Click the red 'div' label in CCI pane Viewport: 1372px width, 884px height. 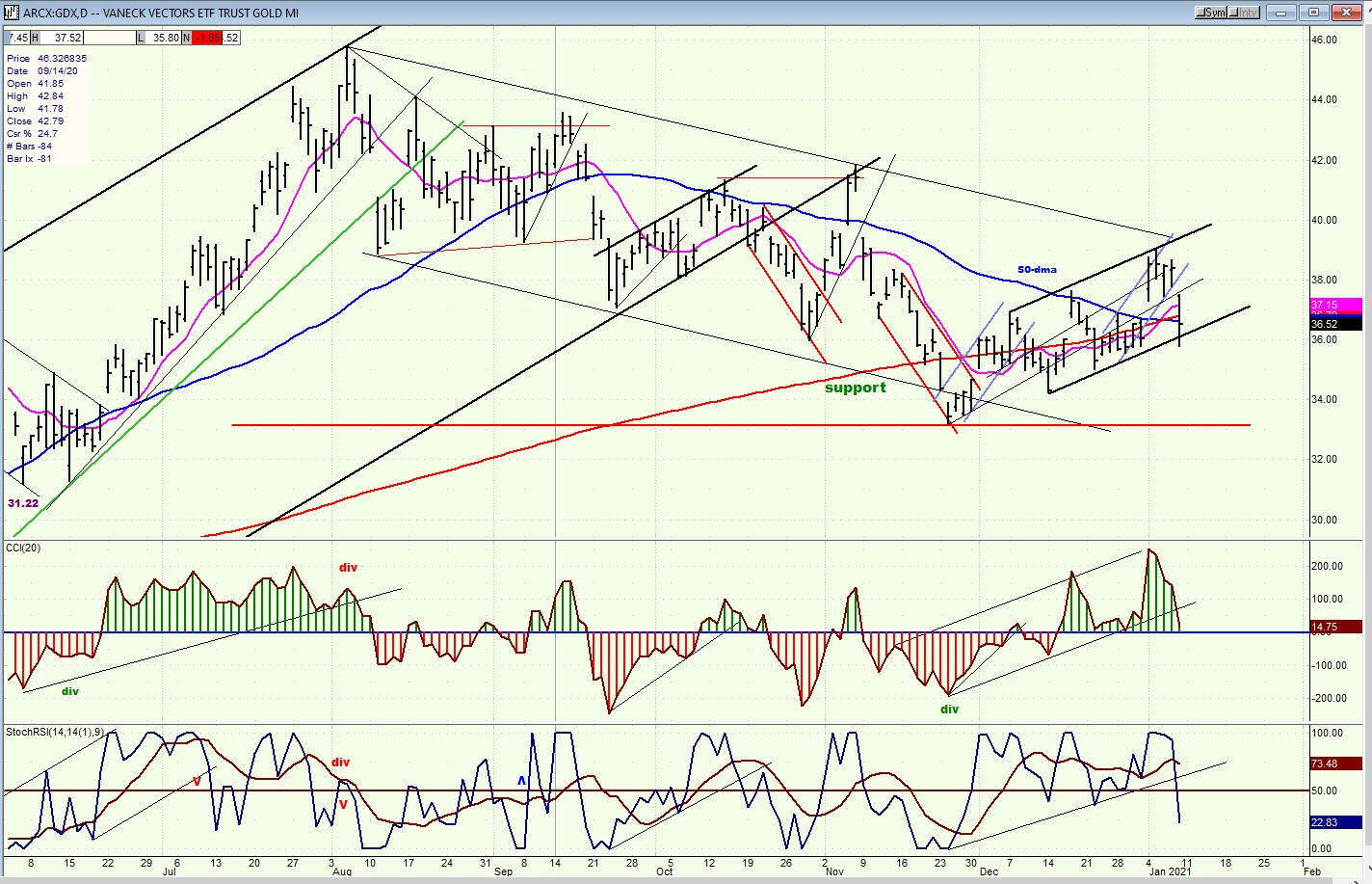[x=348, y=568]
